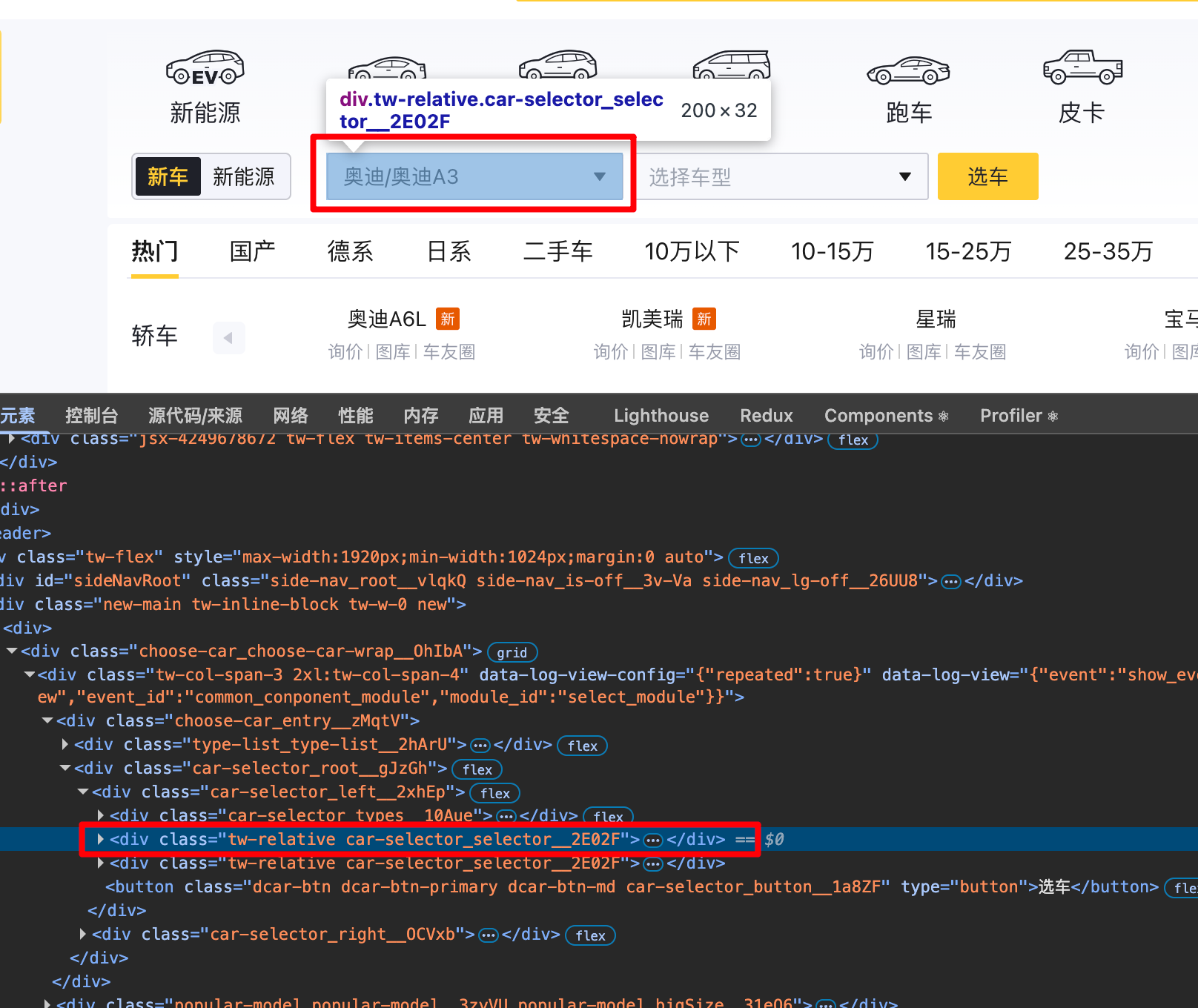Open the 奥迪A6L car link
The width and height of the screenshot is (1198, 1008).
[x=387, y=319]
